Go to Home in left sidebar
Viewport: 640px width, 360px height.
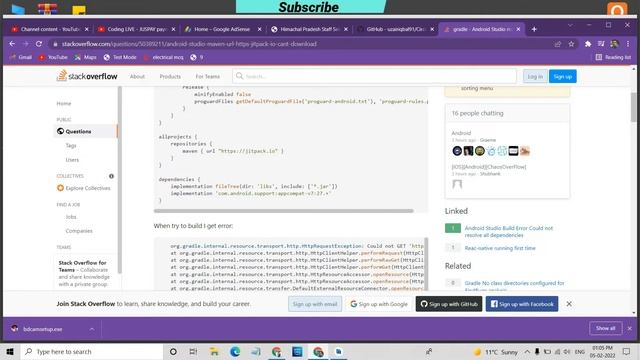click(x=64, y=103)
